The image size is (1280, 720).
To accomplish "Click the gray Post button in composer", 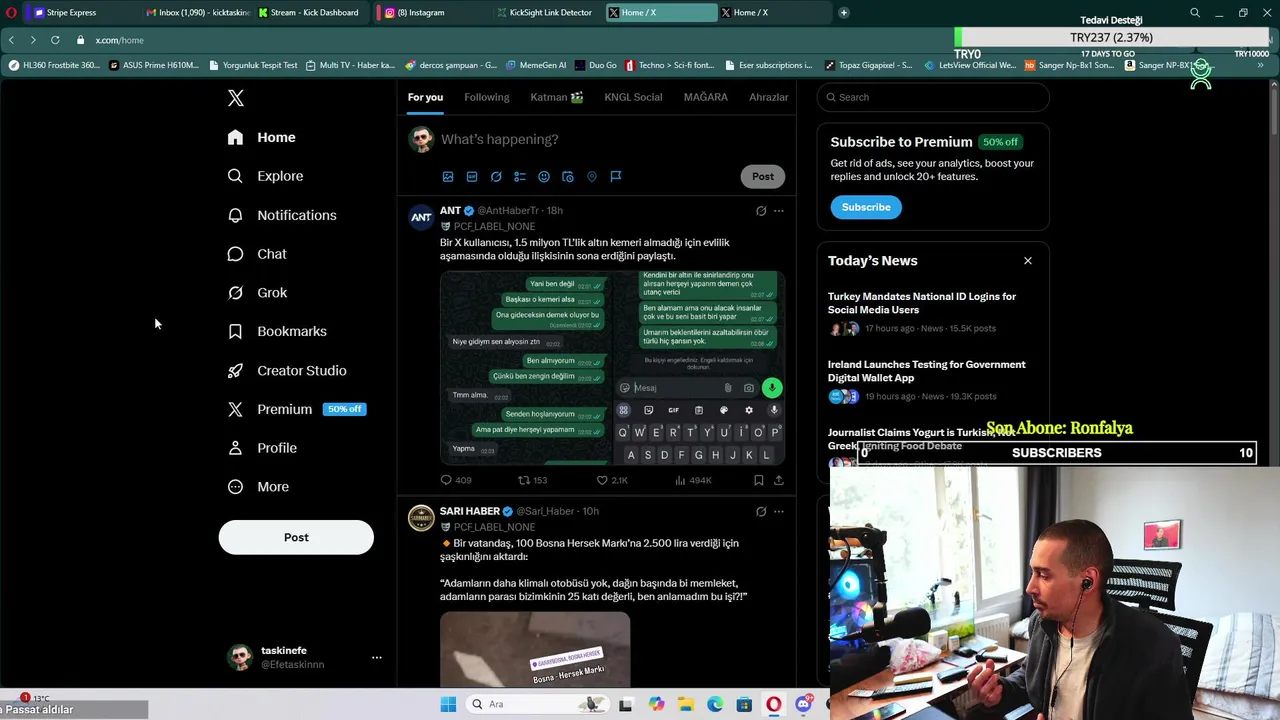I will coord(763,176).
